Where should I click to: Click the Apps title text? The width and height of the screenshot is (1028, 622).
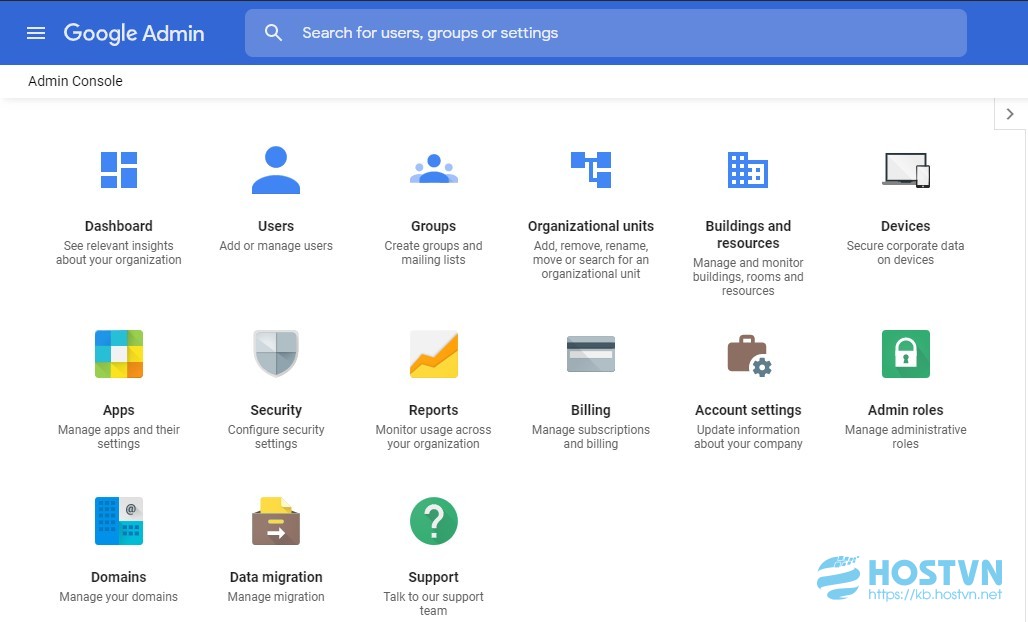pyautogui.click(x=119, y=410)
